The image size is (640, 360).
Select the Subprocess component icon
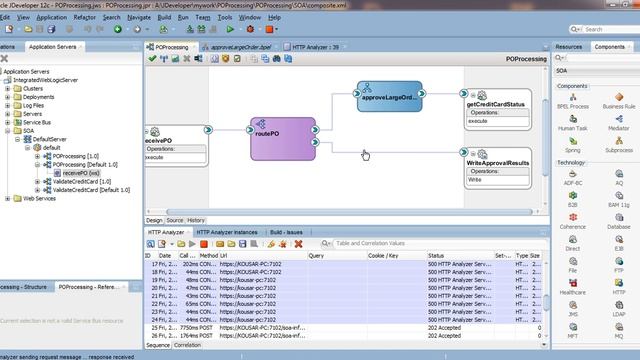tap(619, 141)
